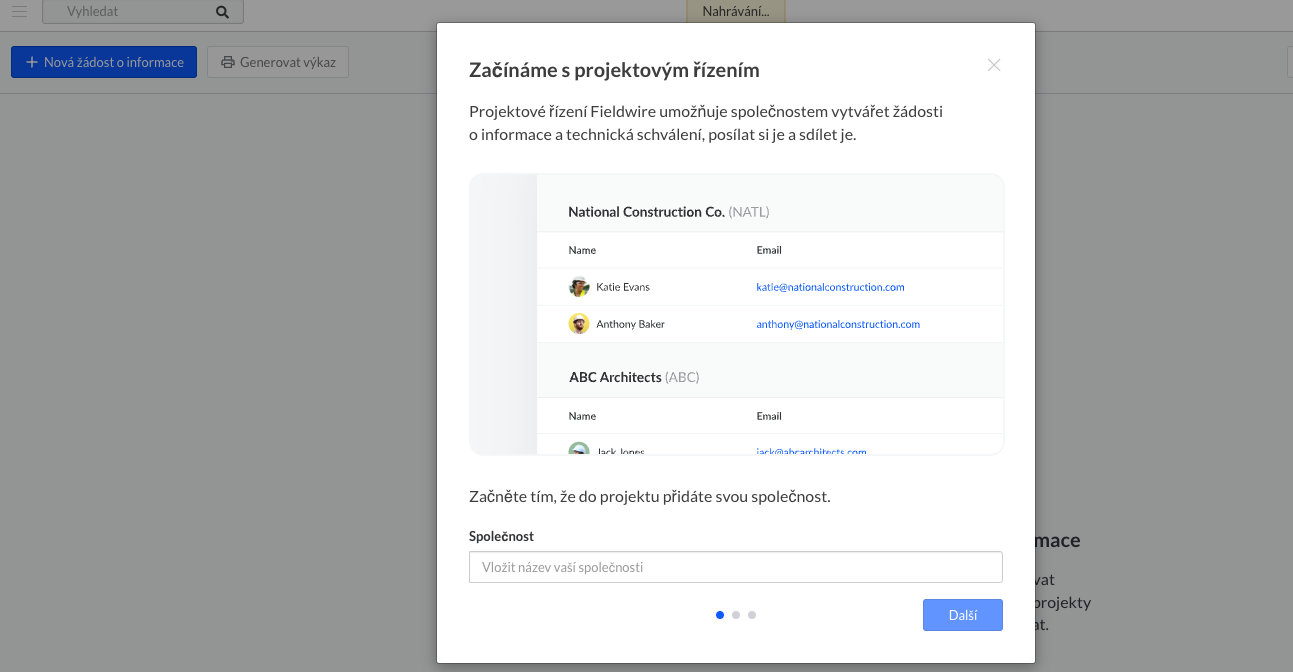Click plus icon on Nová žádost button
Screen dimensions: 1293x672
(32, 62)
